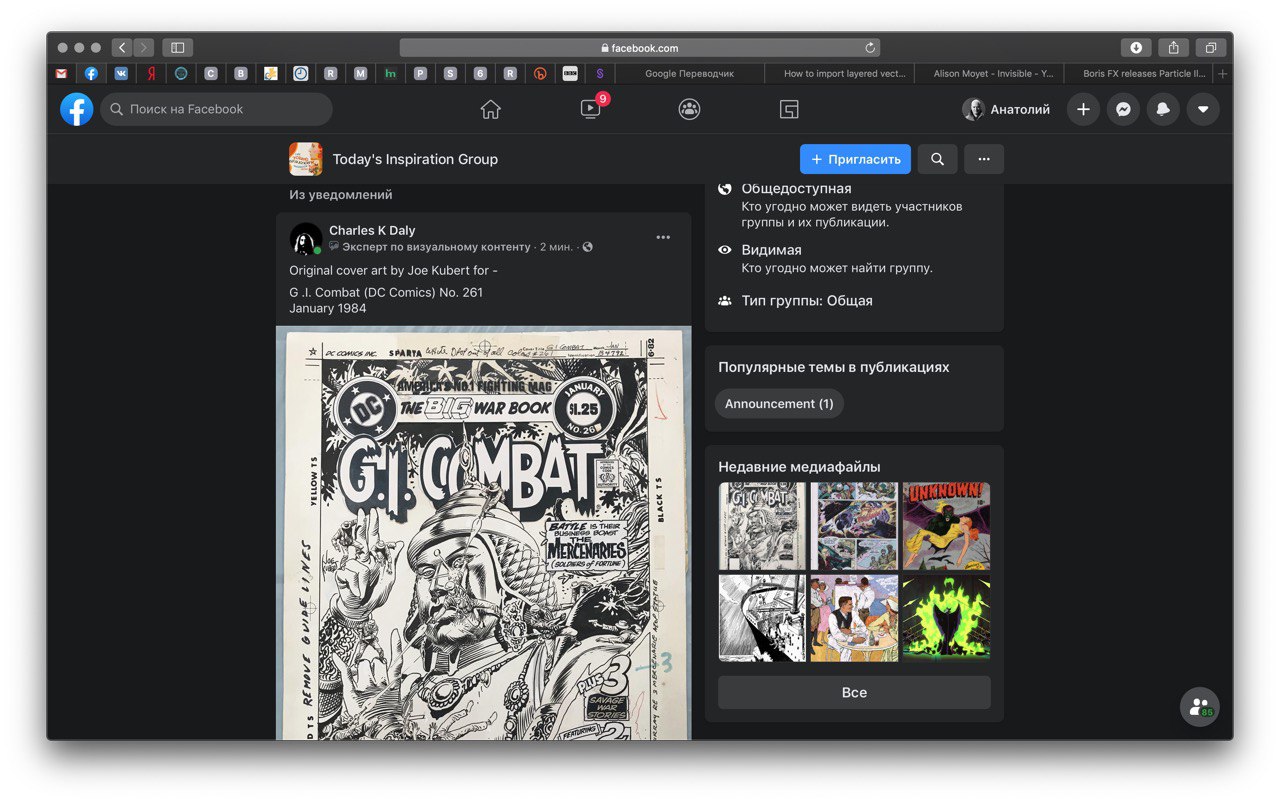Select the Announcement (1) topic

pos(779,404)
